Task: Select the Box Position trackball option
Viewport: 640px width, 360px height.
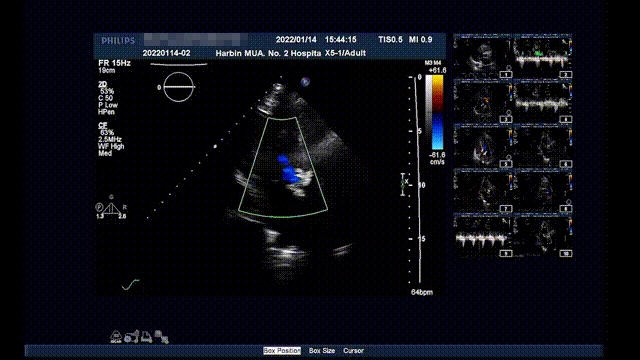Action: coord(282,351)
